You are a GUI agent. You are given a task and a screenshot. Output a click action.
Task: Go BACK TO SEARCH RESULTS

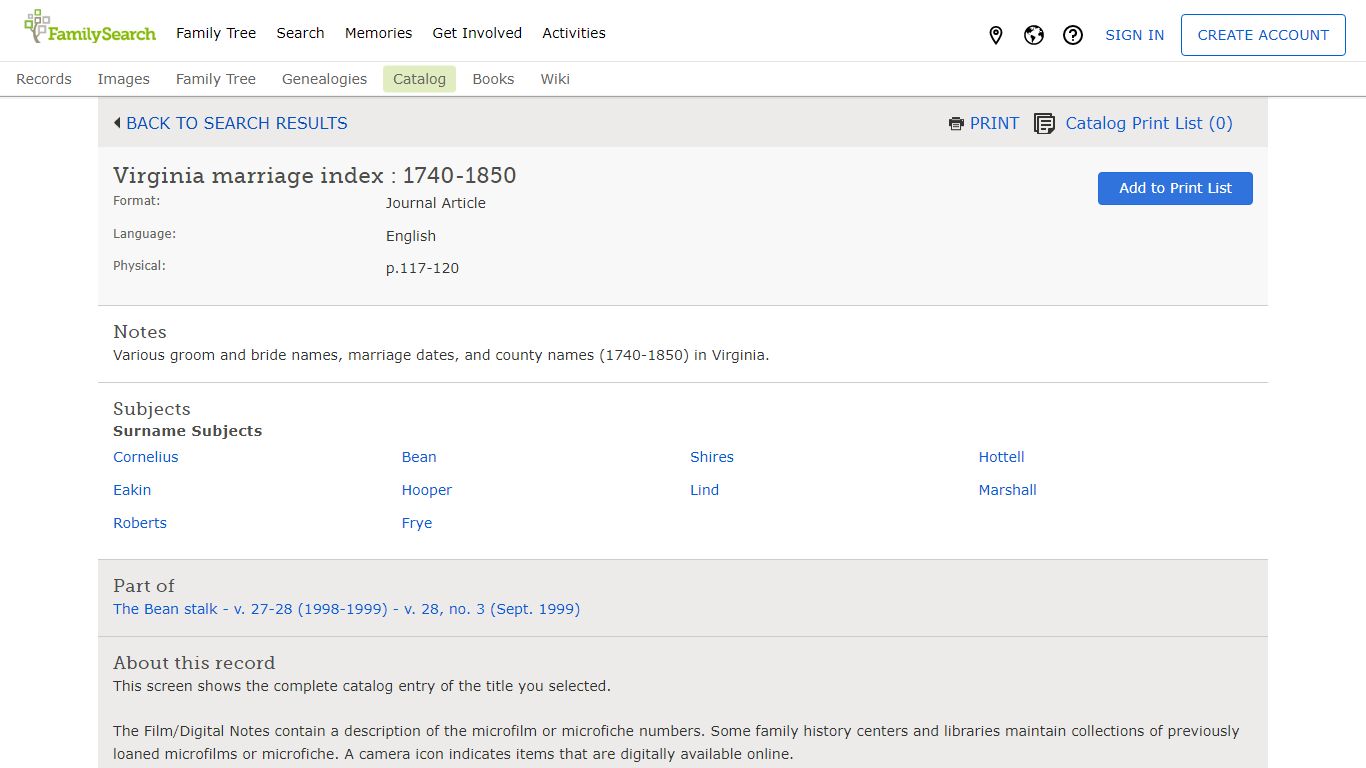(237, 123)
